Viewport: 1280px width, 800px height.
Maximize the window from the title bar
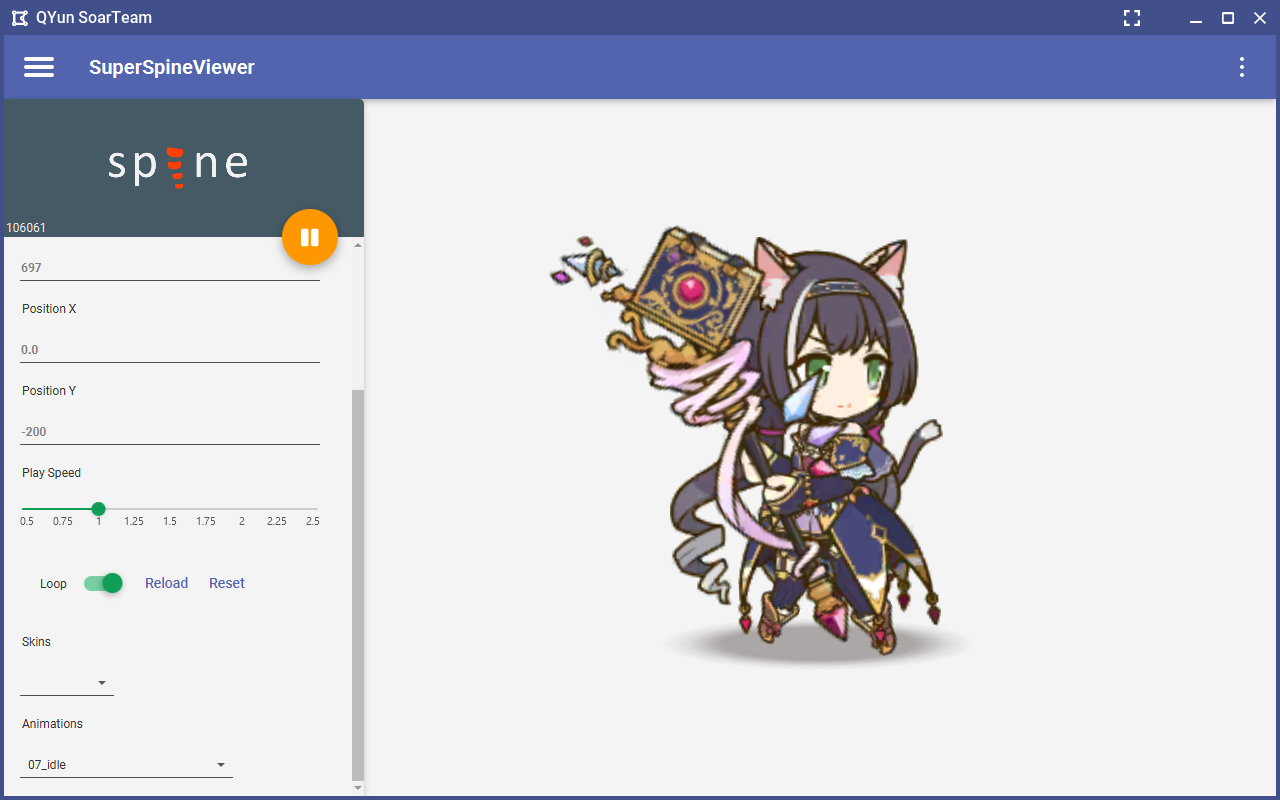[1228, 18]
